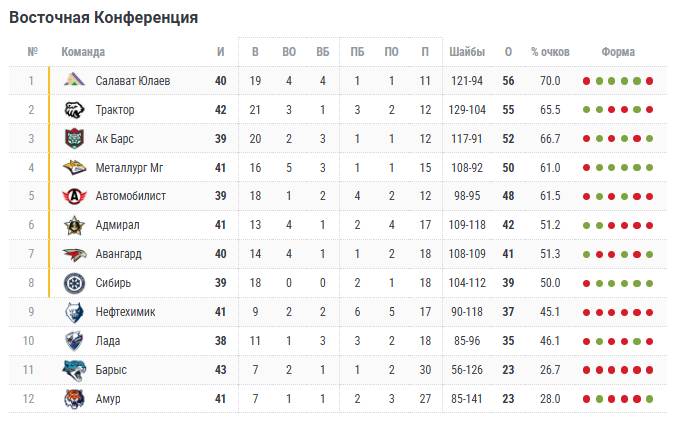Sort table by Шайбы column header

(468, 52)
